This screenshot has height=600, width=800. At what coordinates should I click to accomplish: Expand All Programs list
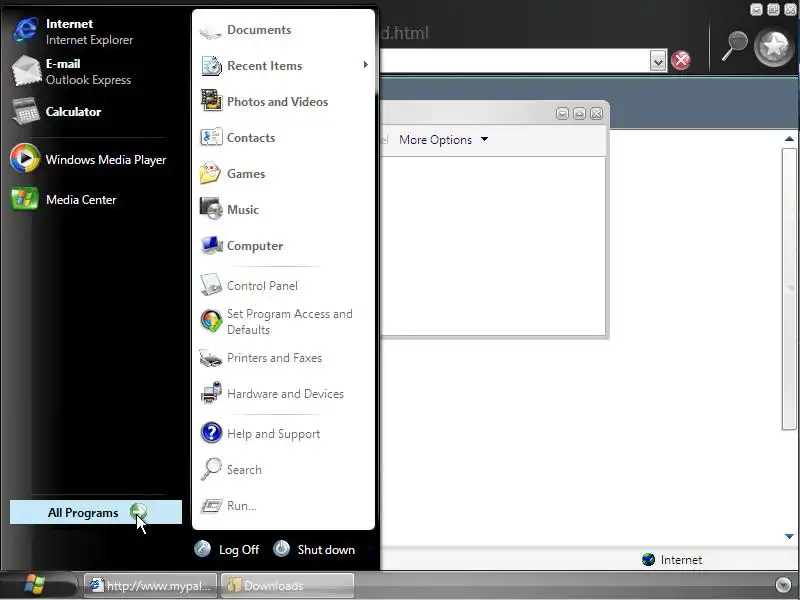point(96,512)
